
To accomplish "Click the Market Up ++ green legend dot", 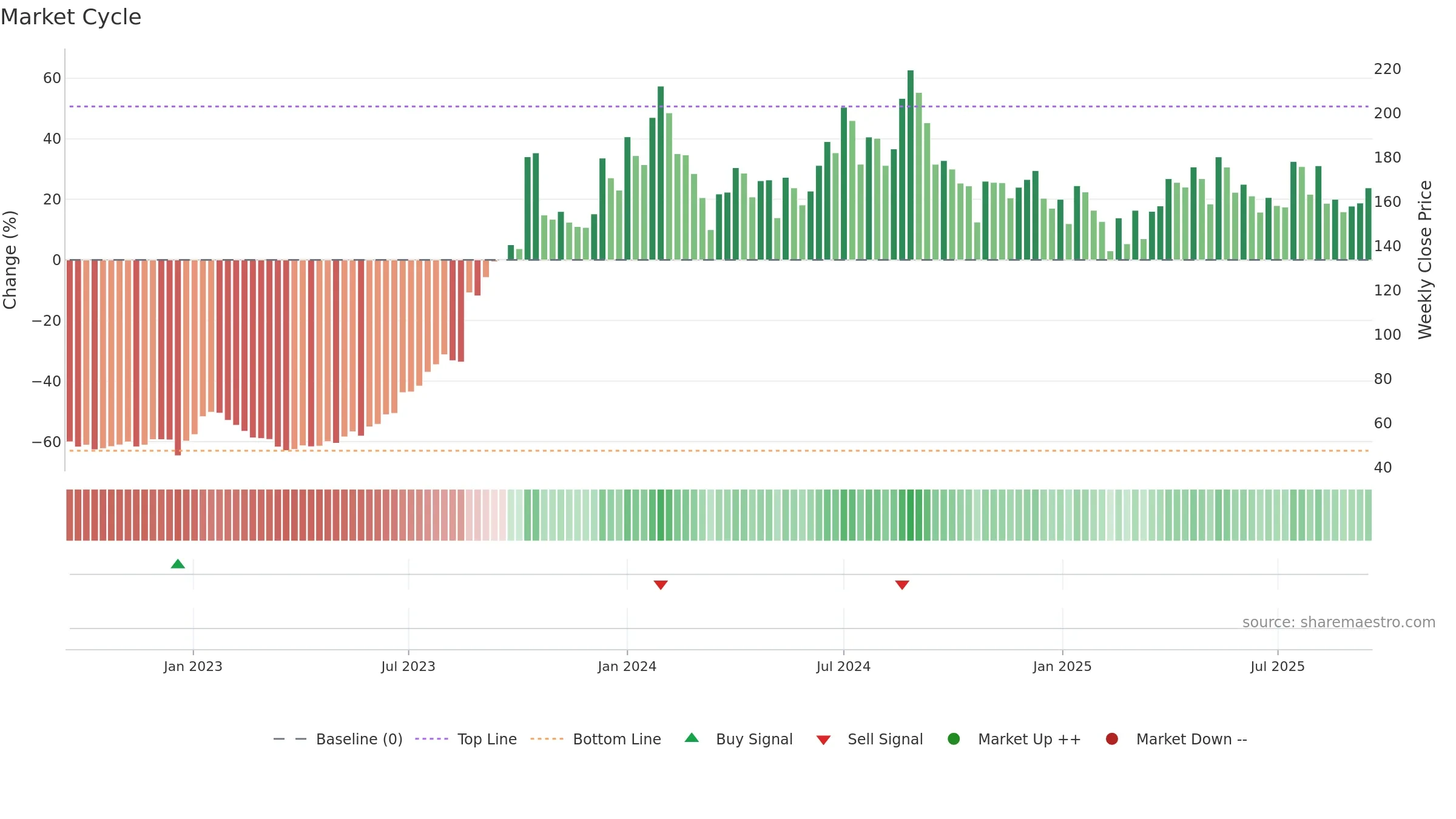I will coord(954,739).
